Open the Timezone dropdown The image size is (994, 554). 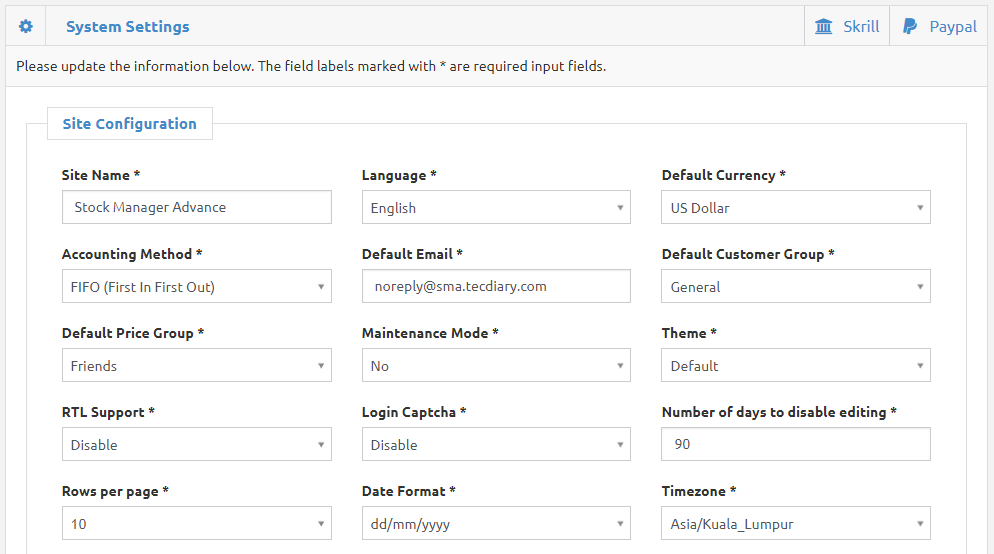coord(796,524)
